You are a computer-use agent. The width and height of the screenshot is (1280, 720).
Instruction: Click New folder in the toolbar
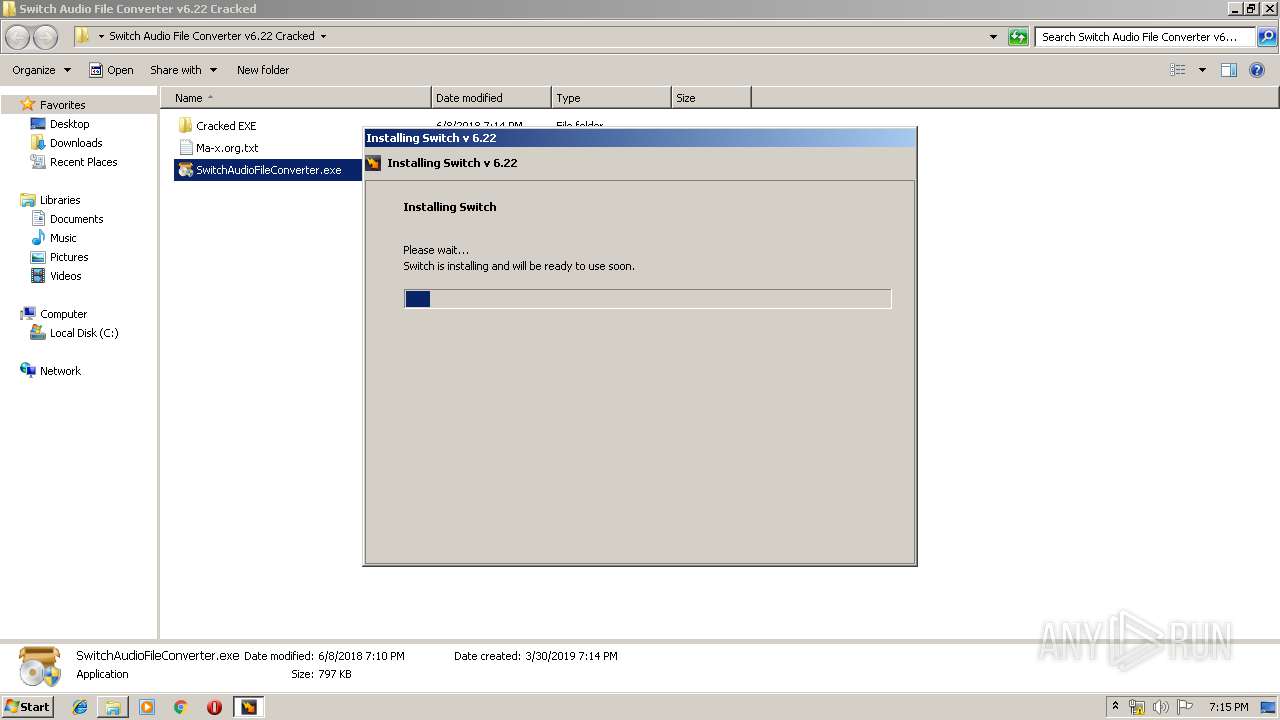click(263, 70)
